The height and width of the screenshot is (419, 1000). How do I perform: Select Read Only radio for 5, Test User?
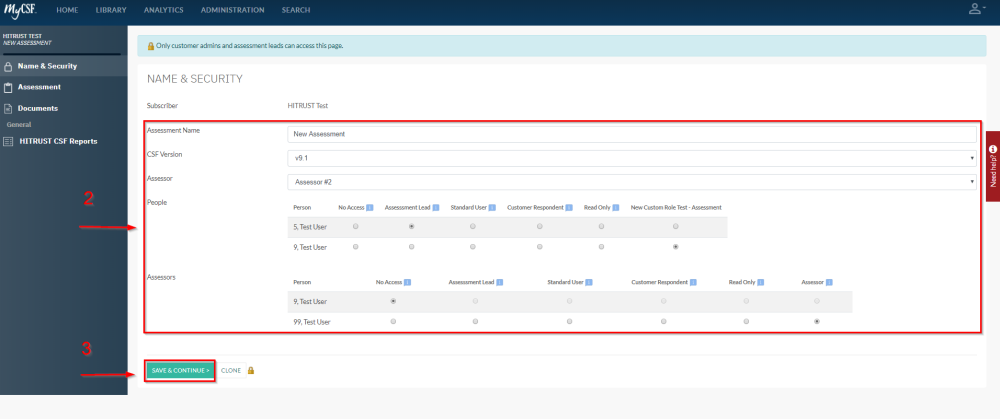pyautogui.click(x=601, y=226)
